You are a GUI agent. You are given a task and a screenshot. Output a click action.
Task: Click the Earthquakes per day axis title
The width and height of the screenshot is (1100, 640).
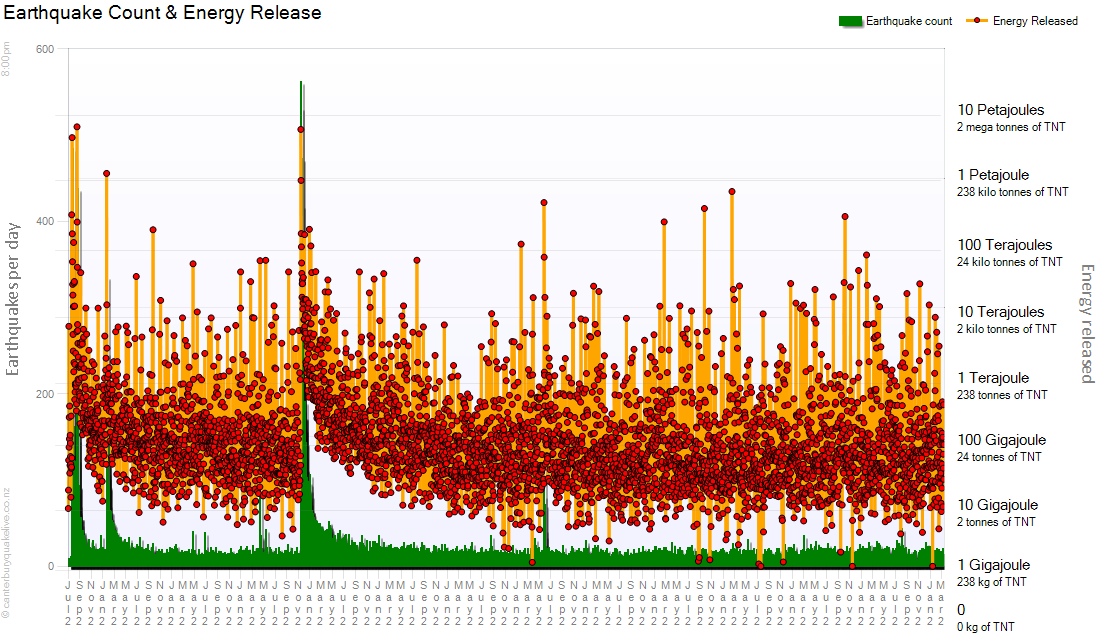(14, 298)
